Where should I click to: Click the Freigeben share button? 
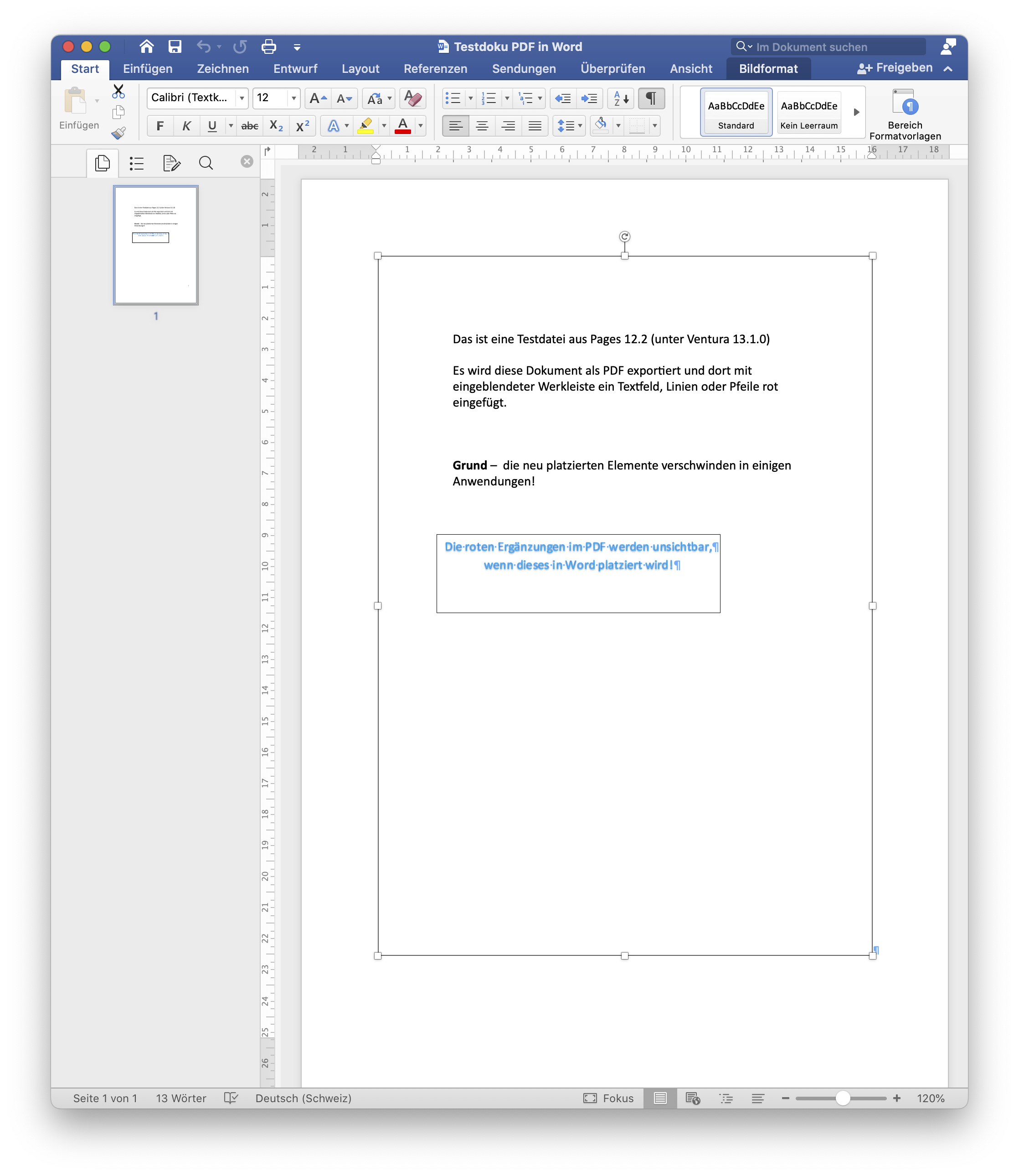[895, 68]
